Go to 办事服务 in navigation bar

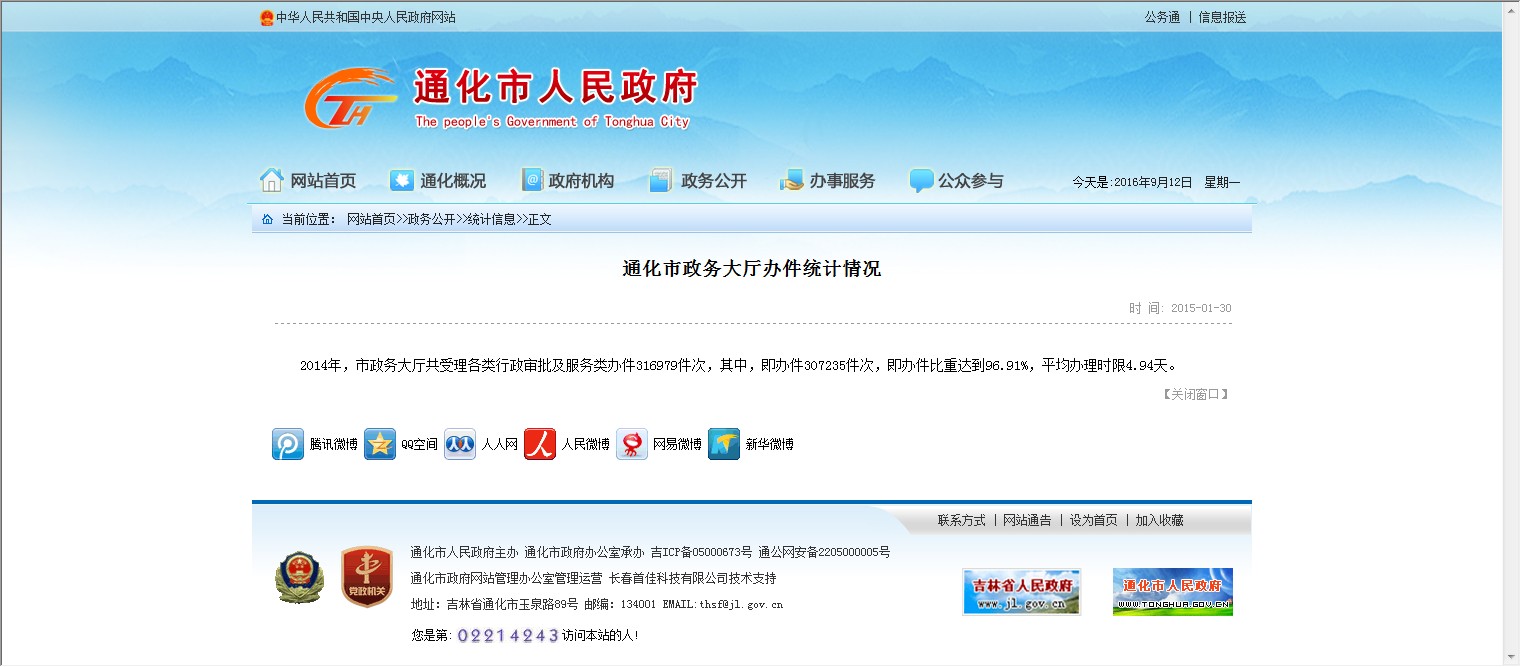click(x=827, y=181)
